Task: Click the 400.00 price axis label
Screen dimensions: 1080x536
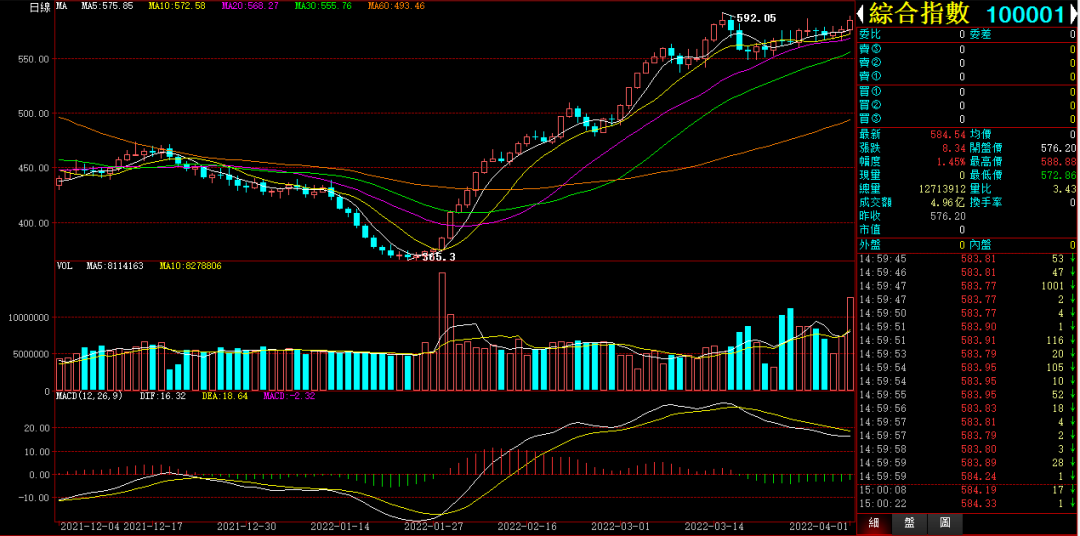Action: tap(36, 223)
